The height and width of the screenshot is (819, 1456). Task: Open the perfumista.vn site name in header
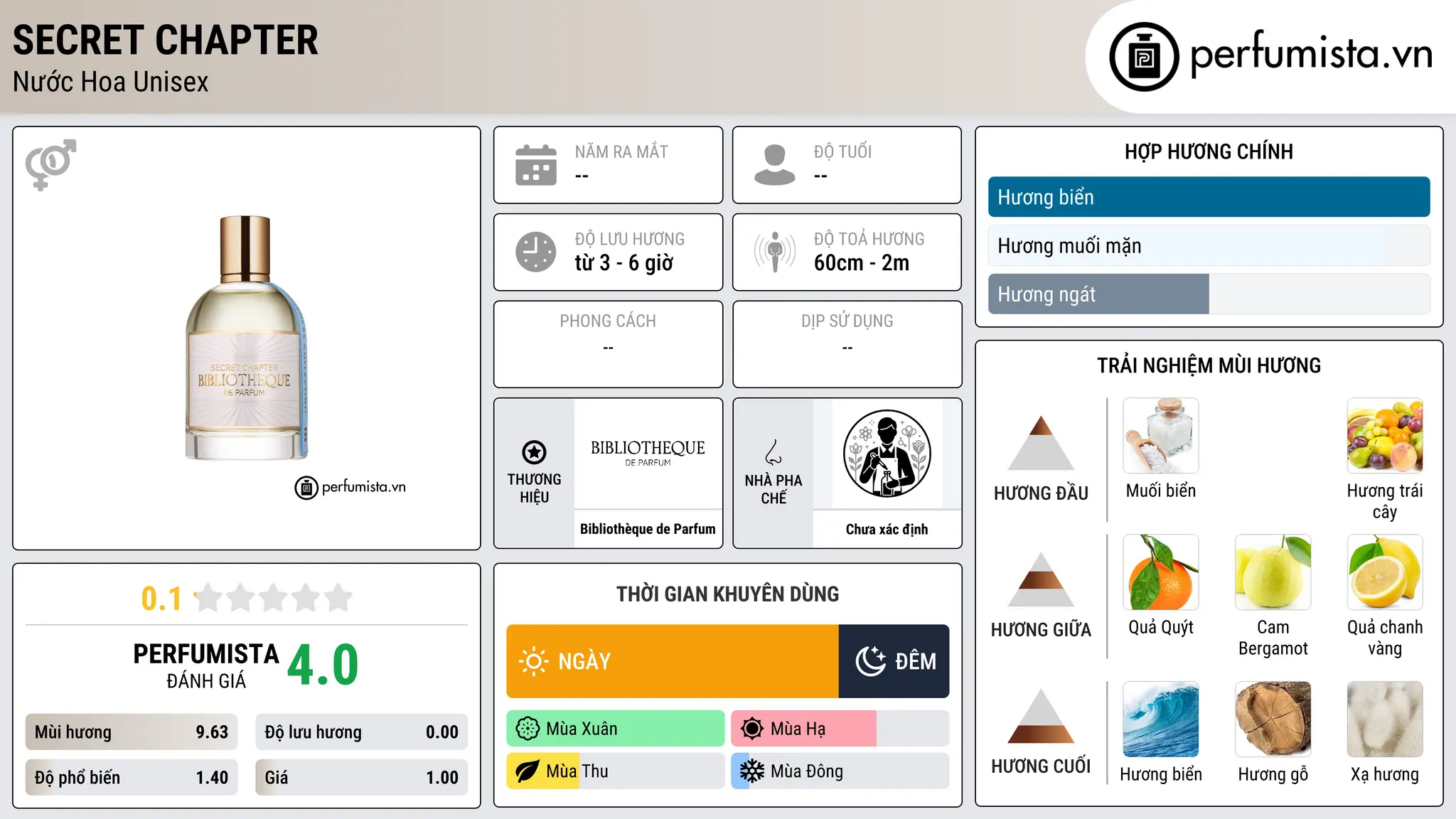[1312, 54]
